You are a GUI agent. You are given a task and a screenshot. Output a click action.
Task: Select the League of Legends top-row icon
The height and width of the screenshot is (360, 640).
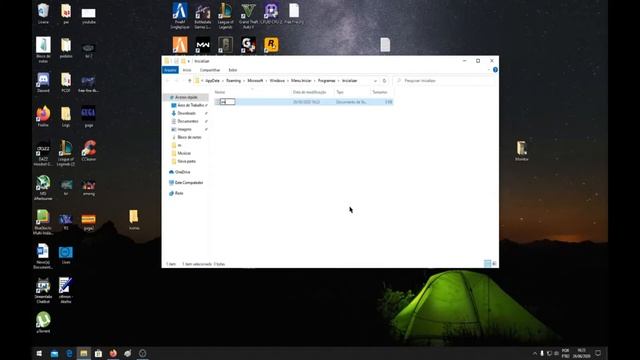tap(225, 16)
